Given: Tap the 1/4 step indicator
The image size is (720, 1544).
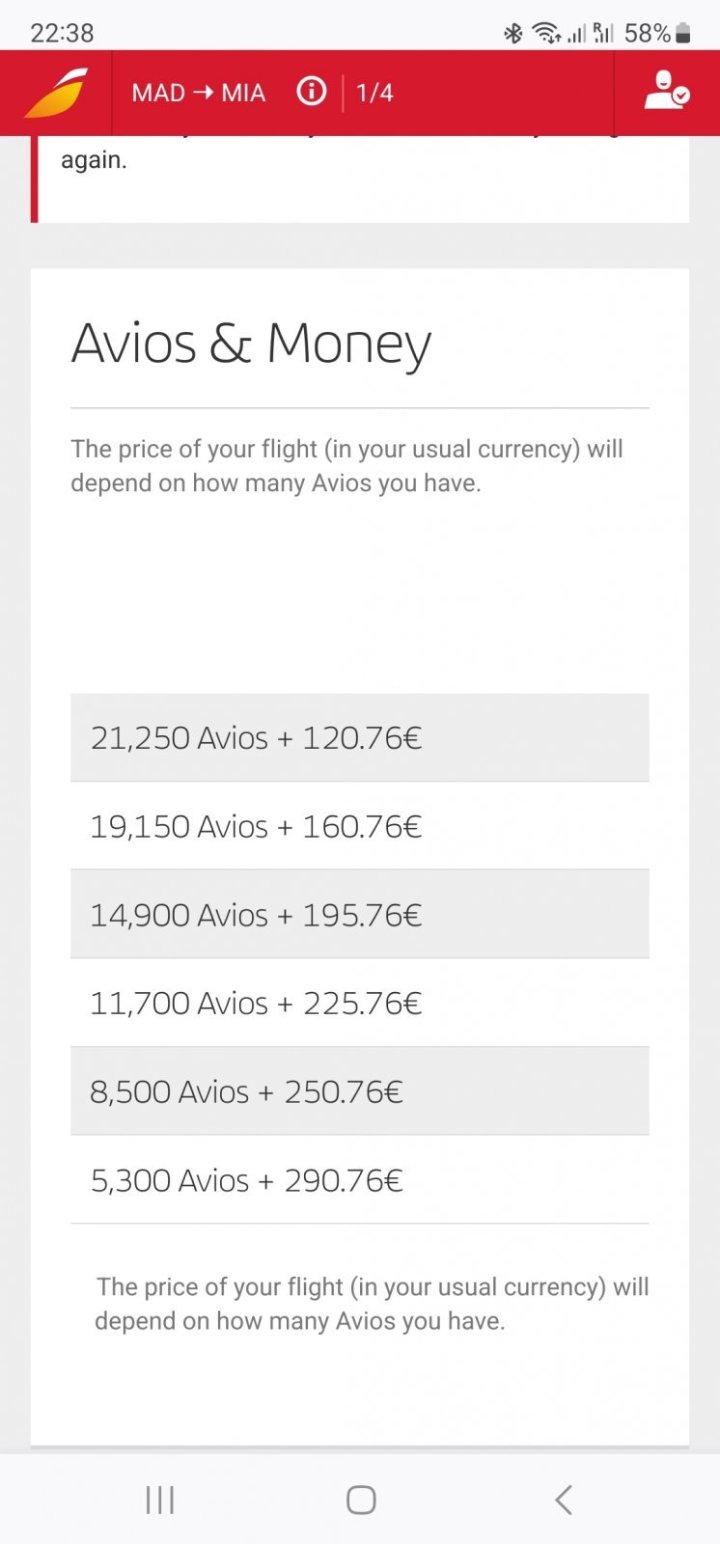Looking at the screenshot, I should coord(374,93).
